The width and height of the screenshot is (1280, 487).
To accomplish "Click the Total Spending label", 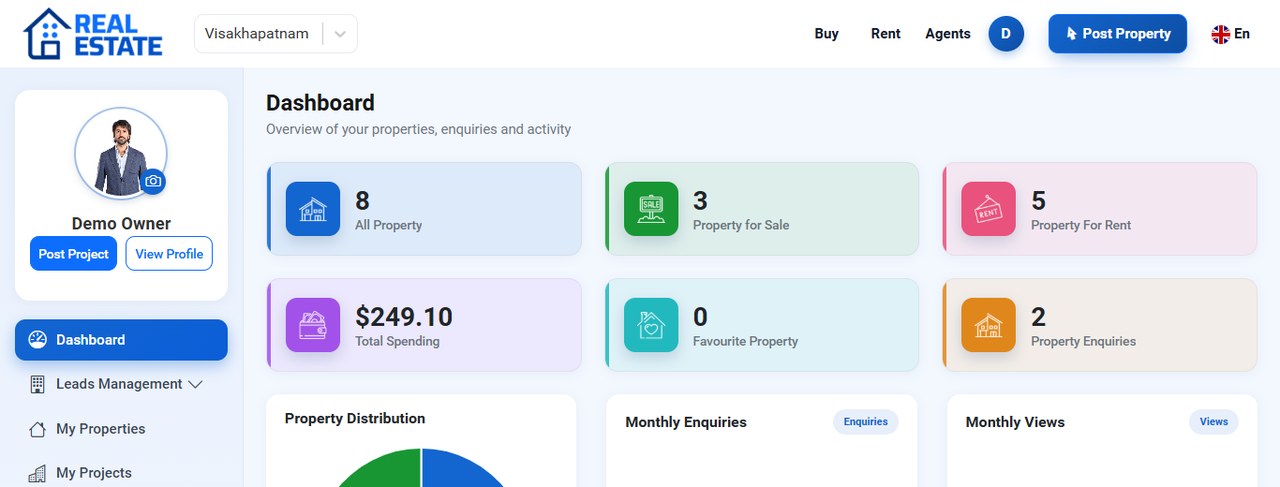I will [397, 341].
